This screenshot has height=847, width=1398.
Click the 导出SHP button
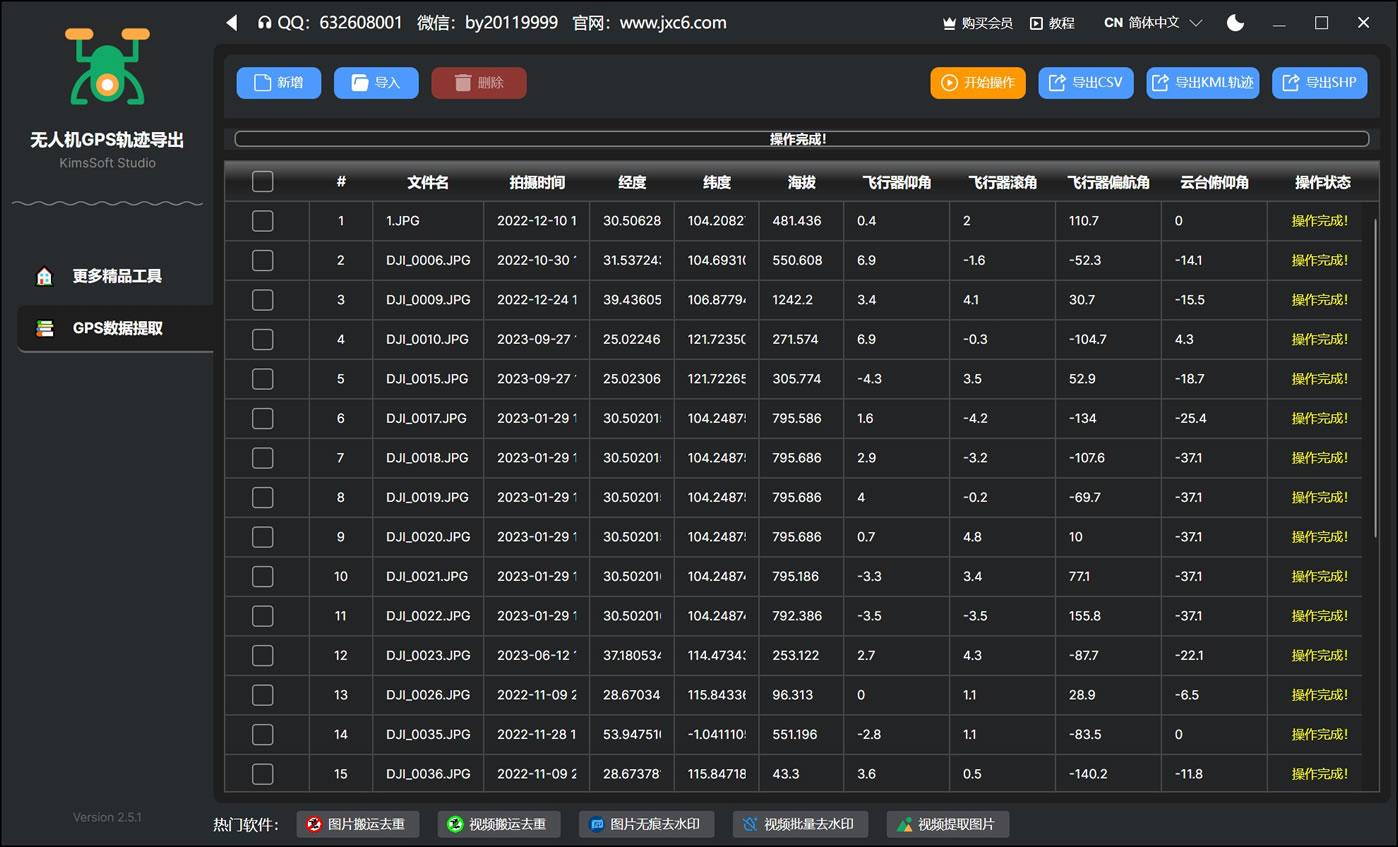pyautogui.click(x=1319, y=83)
